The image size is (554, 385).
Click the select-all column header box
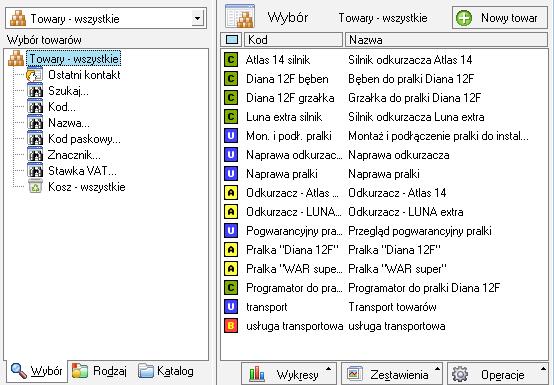[231, 40]
